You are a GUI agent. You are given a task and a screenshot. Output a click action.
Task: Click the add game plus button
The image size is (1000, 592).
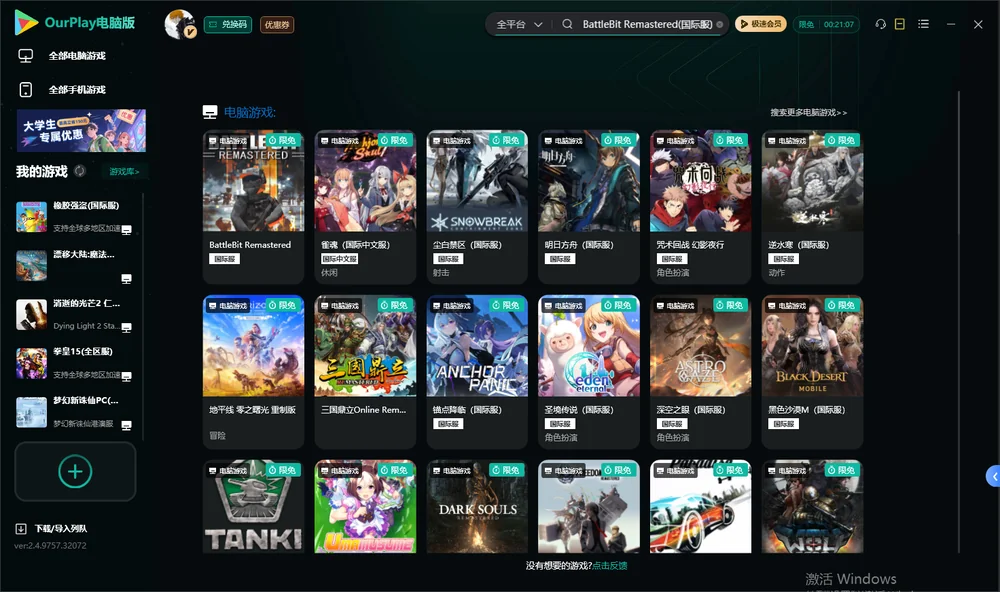click(75, 471)
